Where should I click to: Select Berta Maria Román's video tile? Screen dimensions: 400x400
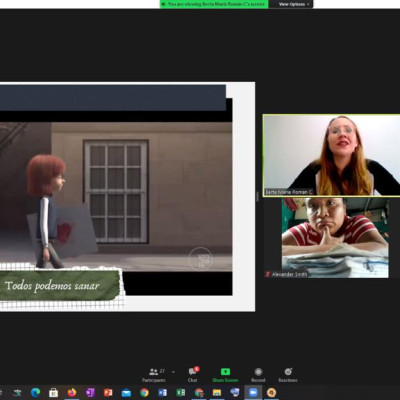coord(331,155)
